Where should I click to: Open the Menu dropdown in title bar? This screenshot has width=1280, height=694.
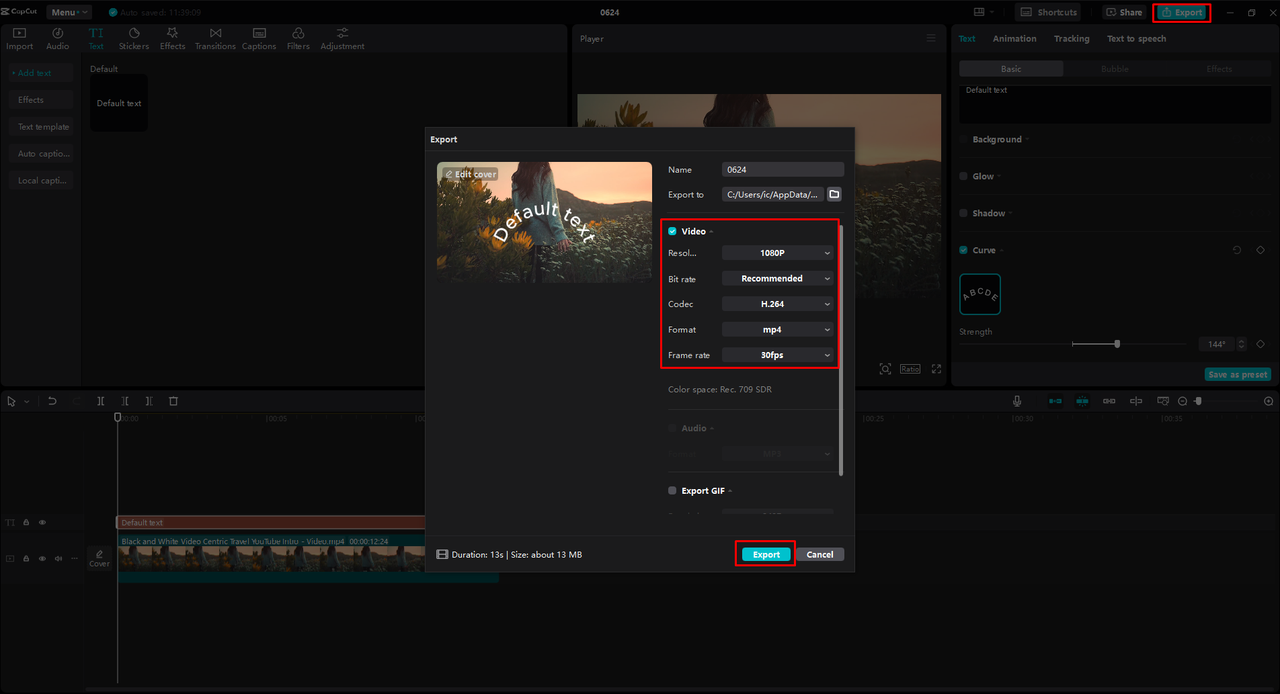coord(69,12)
